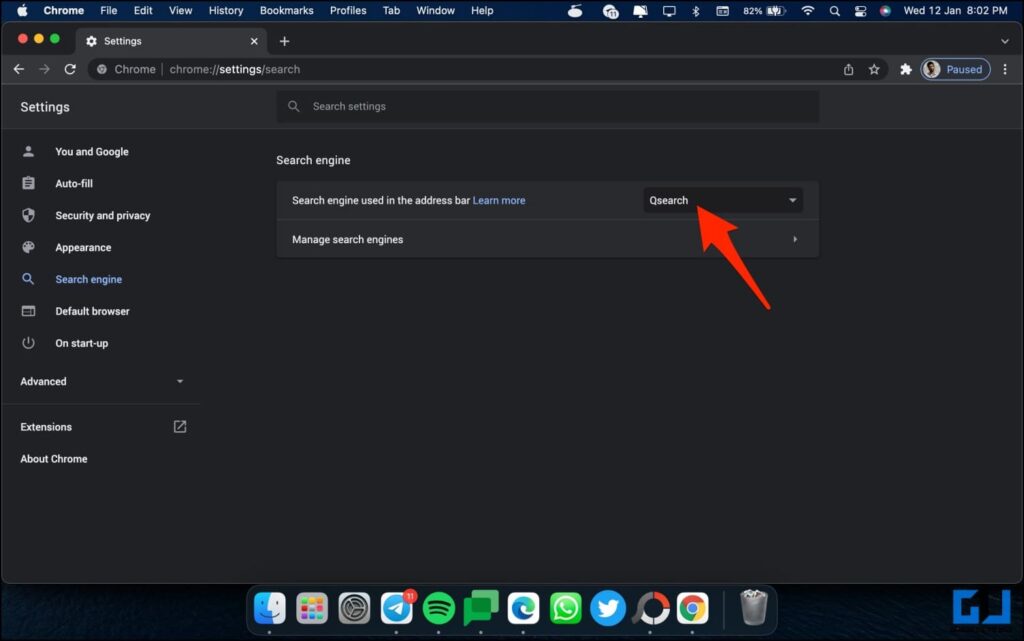Open Security and privacy section
1024x641 pixels.
tap(103, 215)
